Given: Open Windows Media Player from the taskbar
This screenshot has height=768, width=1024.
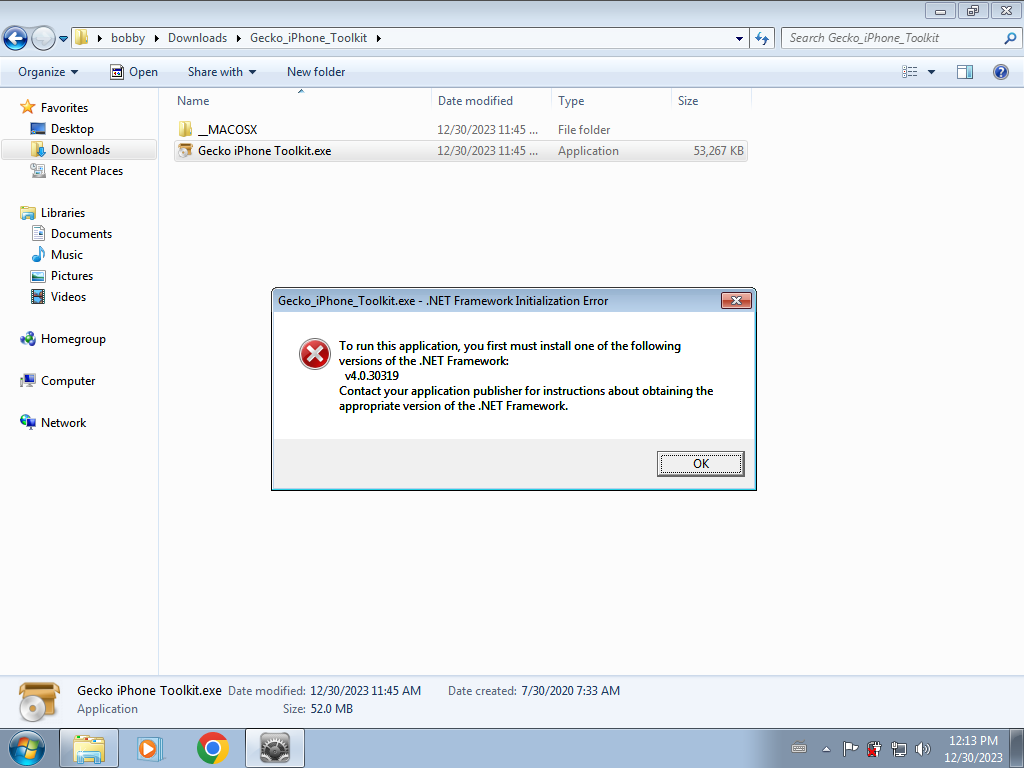Looking at the screenshot, I should pos(150,748).
